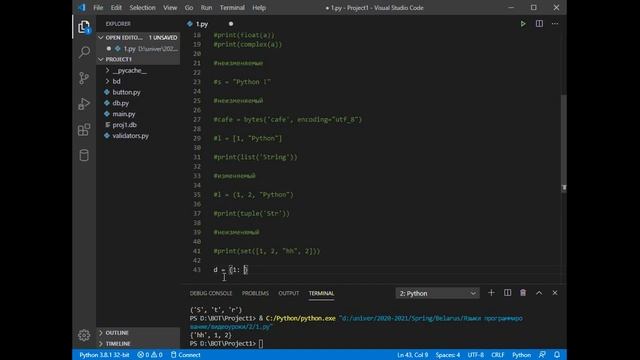
Task: Click the feedback icon in status bar
Action: click(x=542, y=355)
